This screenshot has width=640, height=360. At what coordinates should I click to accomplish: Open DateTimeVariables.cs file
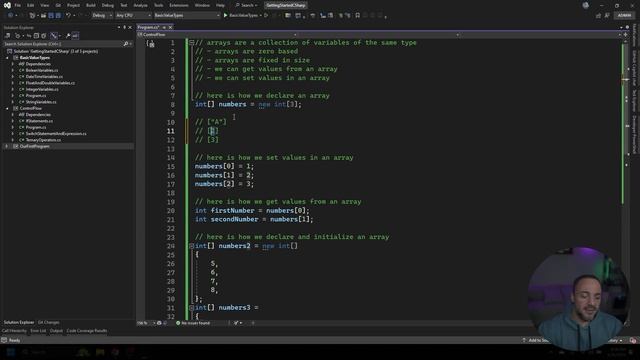pyautogui.click(x=44, y=77)
